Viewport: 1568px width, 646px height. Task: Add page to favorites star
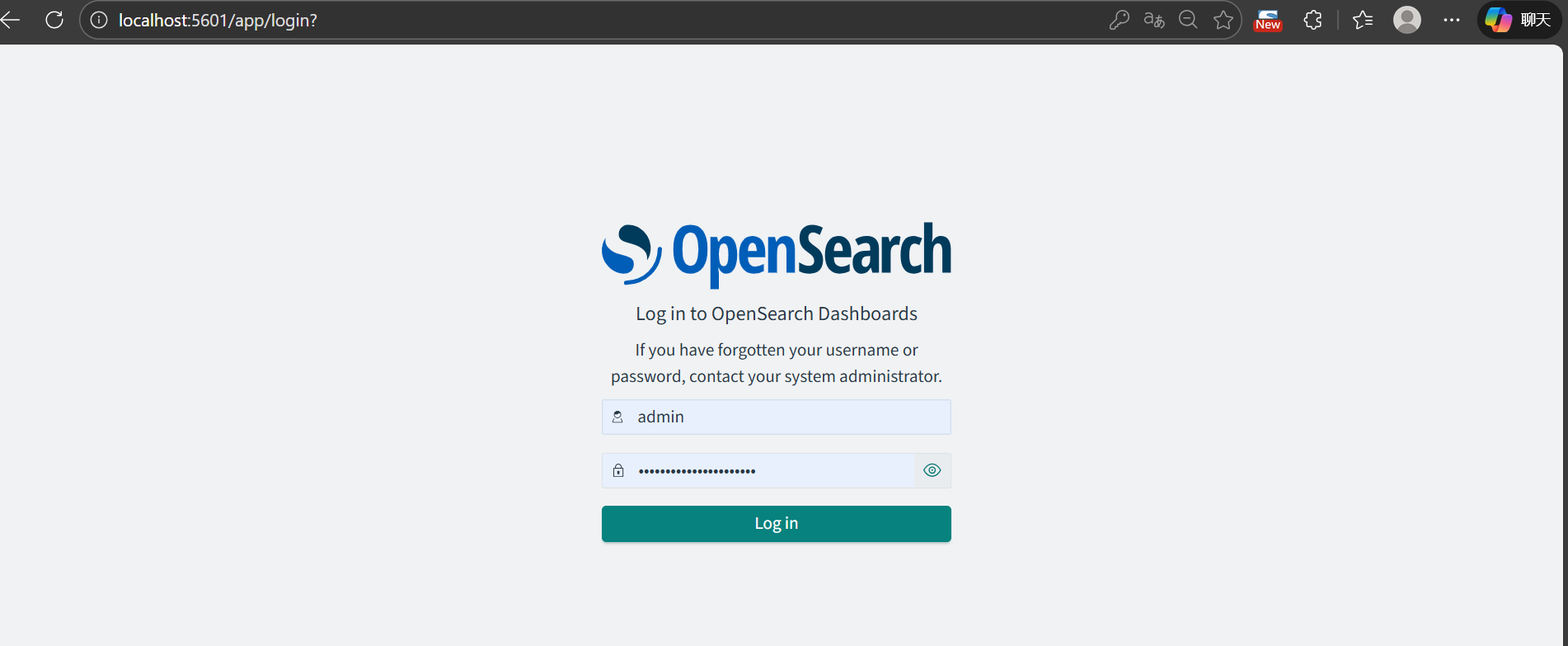1223,20
